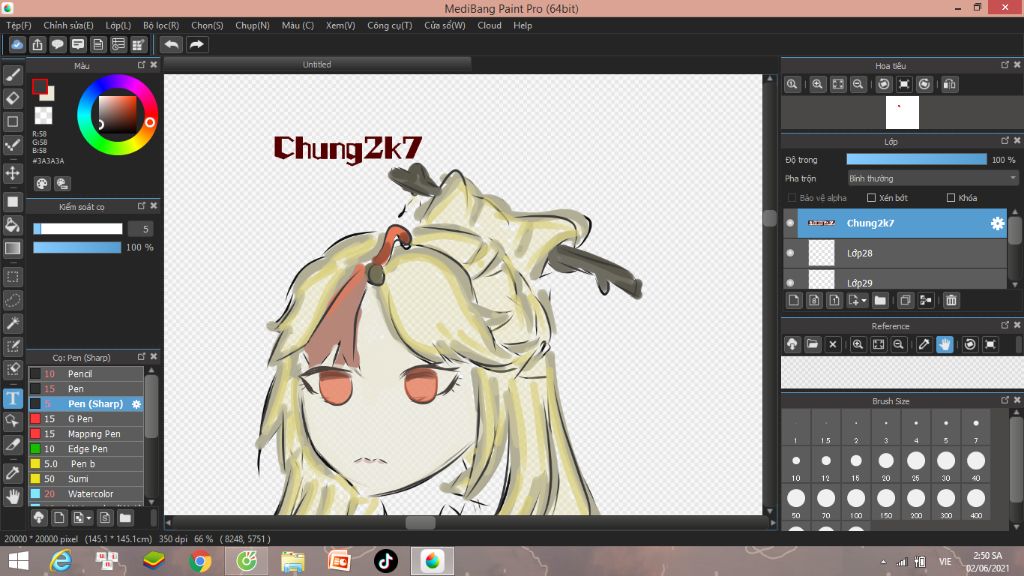
Task: Choose brush size 20 preset
Action: [886, 465]
